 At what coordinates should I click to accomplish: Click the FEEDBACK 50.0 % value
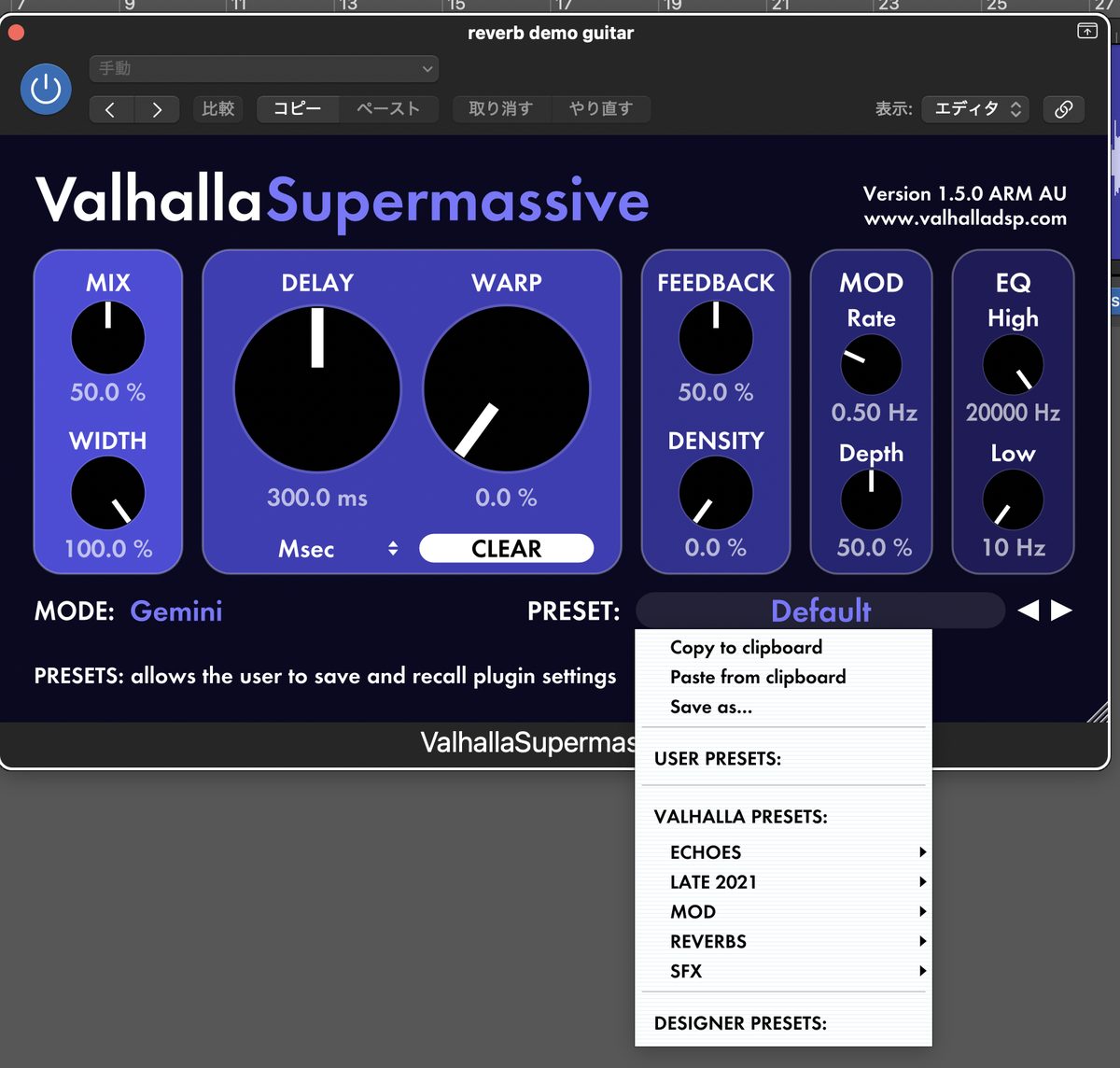(716, 393)
